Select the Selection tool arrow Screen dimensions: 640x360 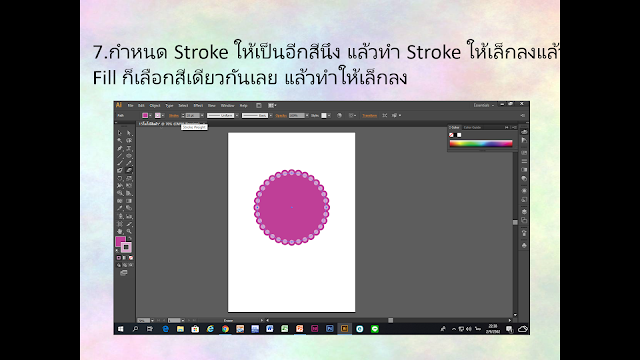pyautogui.click(x=120, y=133)
